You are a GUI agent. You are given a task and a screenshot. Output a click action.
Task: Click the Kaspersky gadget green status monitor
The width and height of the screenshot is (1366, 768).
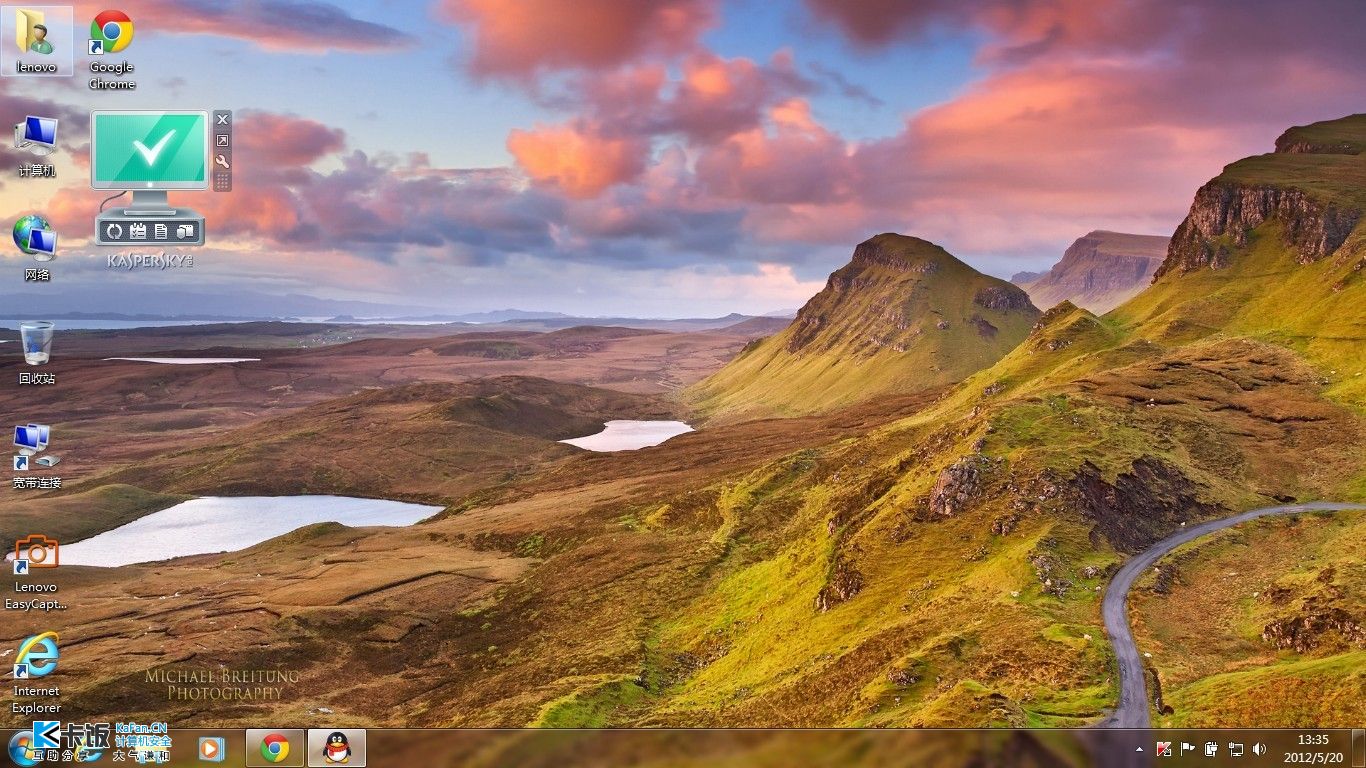[150, 149]
